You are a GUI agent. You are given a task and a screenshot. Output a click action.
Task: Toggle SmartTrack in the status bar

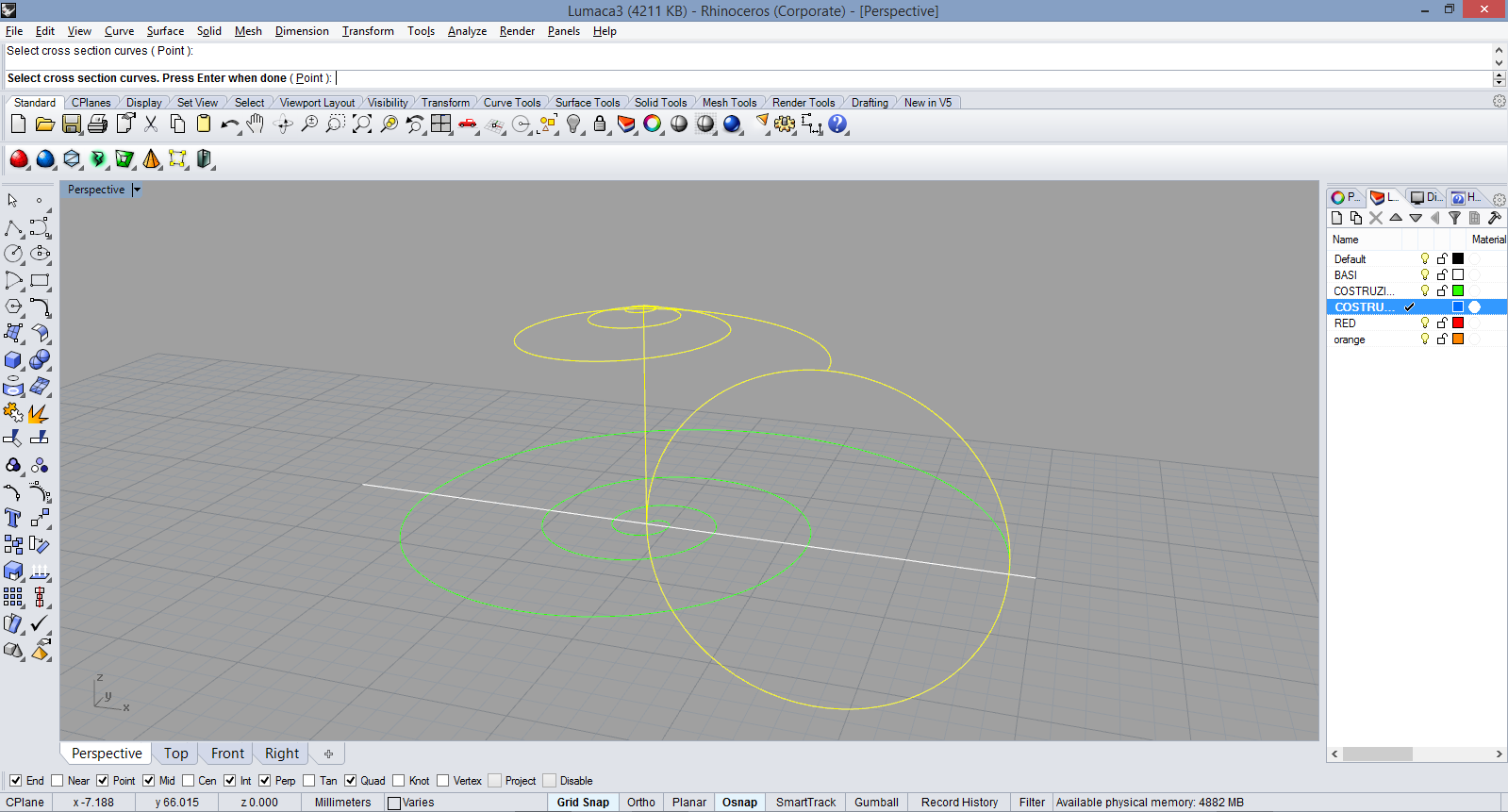(805, 803)
